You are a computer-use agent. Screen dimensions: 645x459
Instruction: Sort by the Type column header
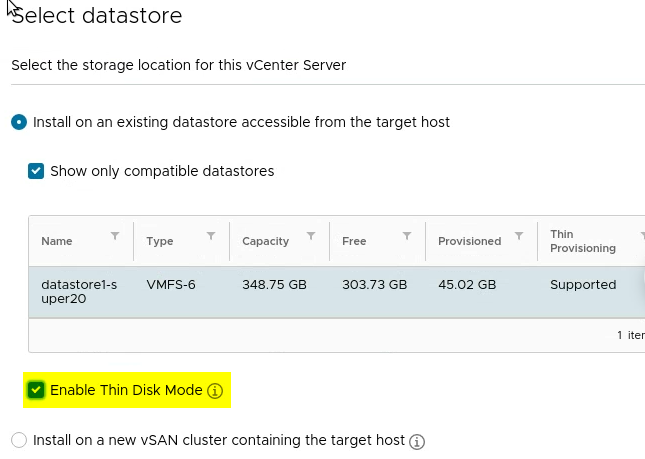pyautogui.click(x=160, y=241)
